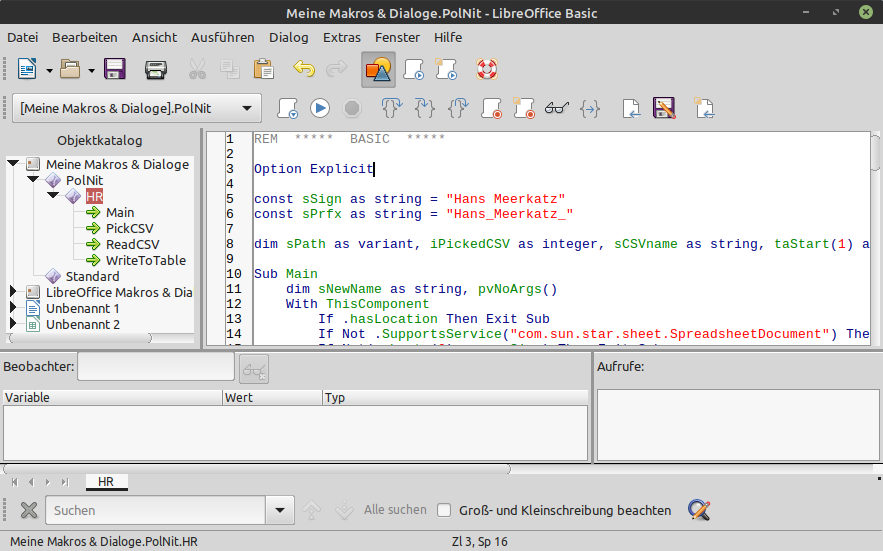The width and height of the screenshot is (883, 551).
Task: Collapse the Meine Makros & Dialoge node
Action: point(13,163)
